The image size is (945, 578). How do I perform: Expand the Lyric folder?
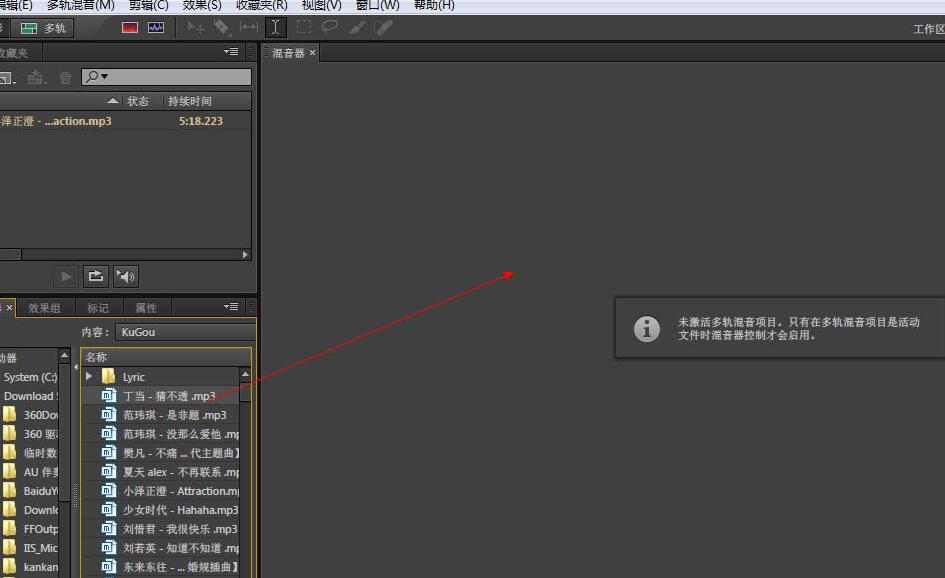[x=89, y=376]
